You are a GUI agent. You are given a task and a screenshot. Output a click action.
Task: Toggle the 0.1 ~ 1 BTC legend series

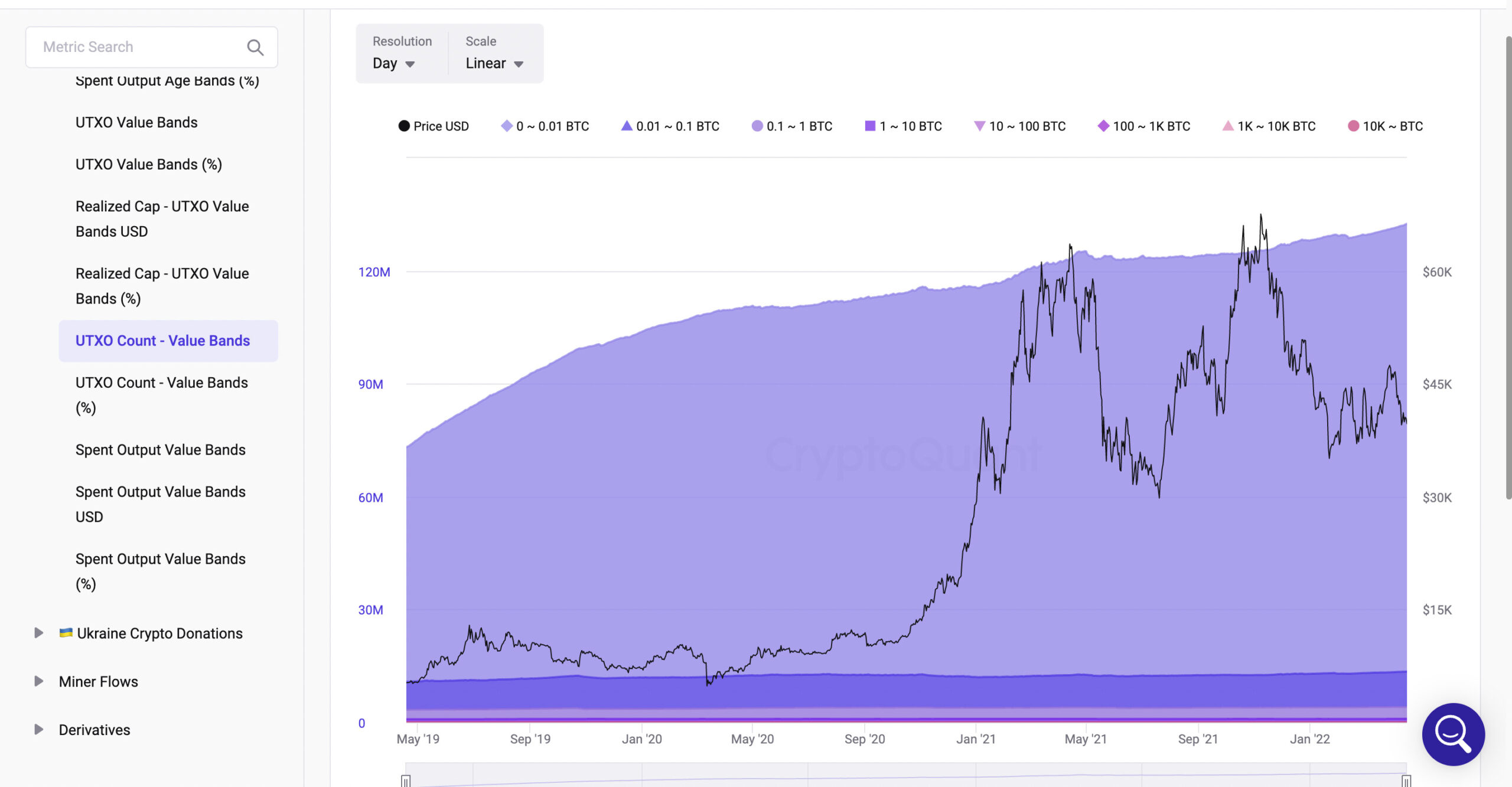click(x=791, y=126)
